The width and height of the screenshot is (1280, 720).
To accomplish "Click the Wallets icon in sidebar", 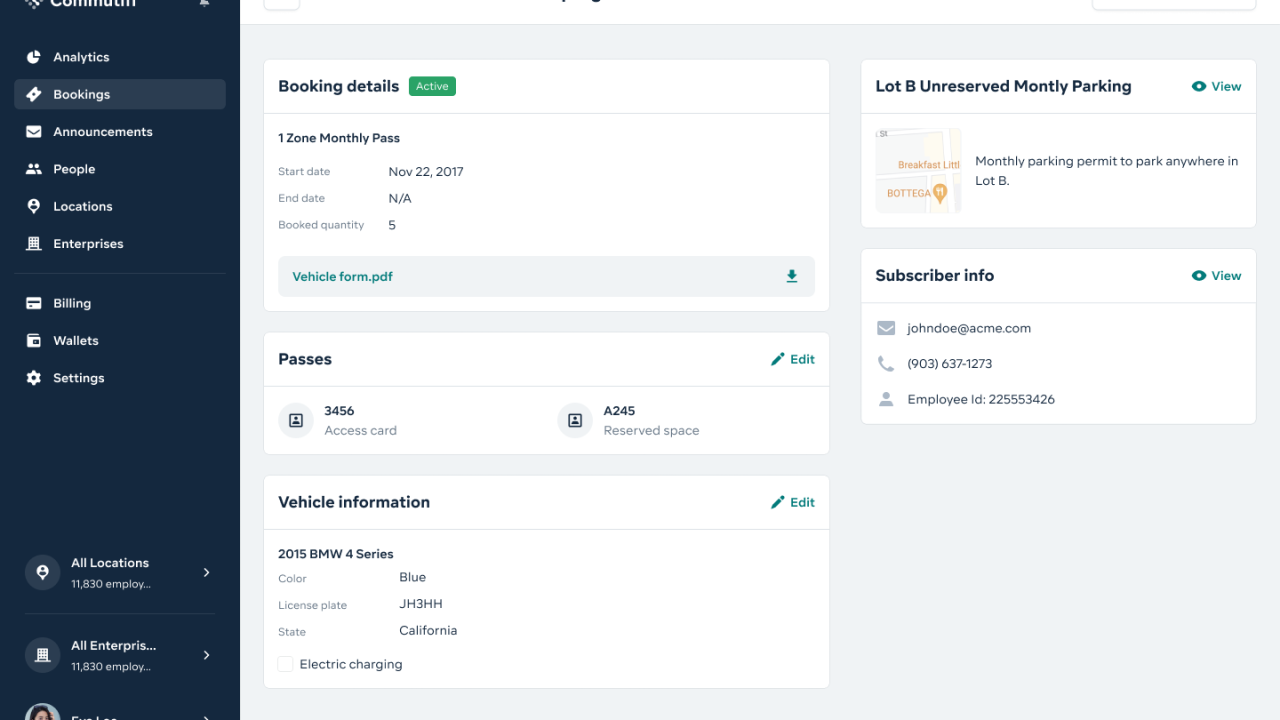I will 34,341.
